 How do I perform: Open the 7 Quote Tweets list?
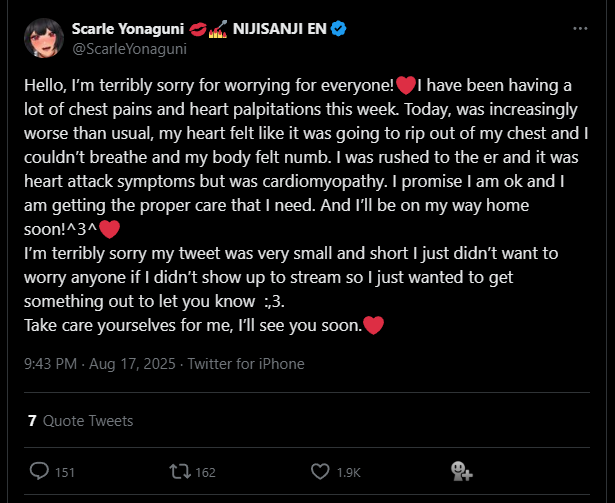80,421
